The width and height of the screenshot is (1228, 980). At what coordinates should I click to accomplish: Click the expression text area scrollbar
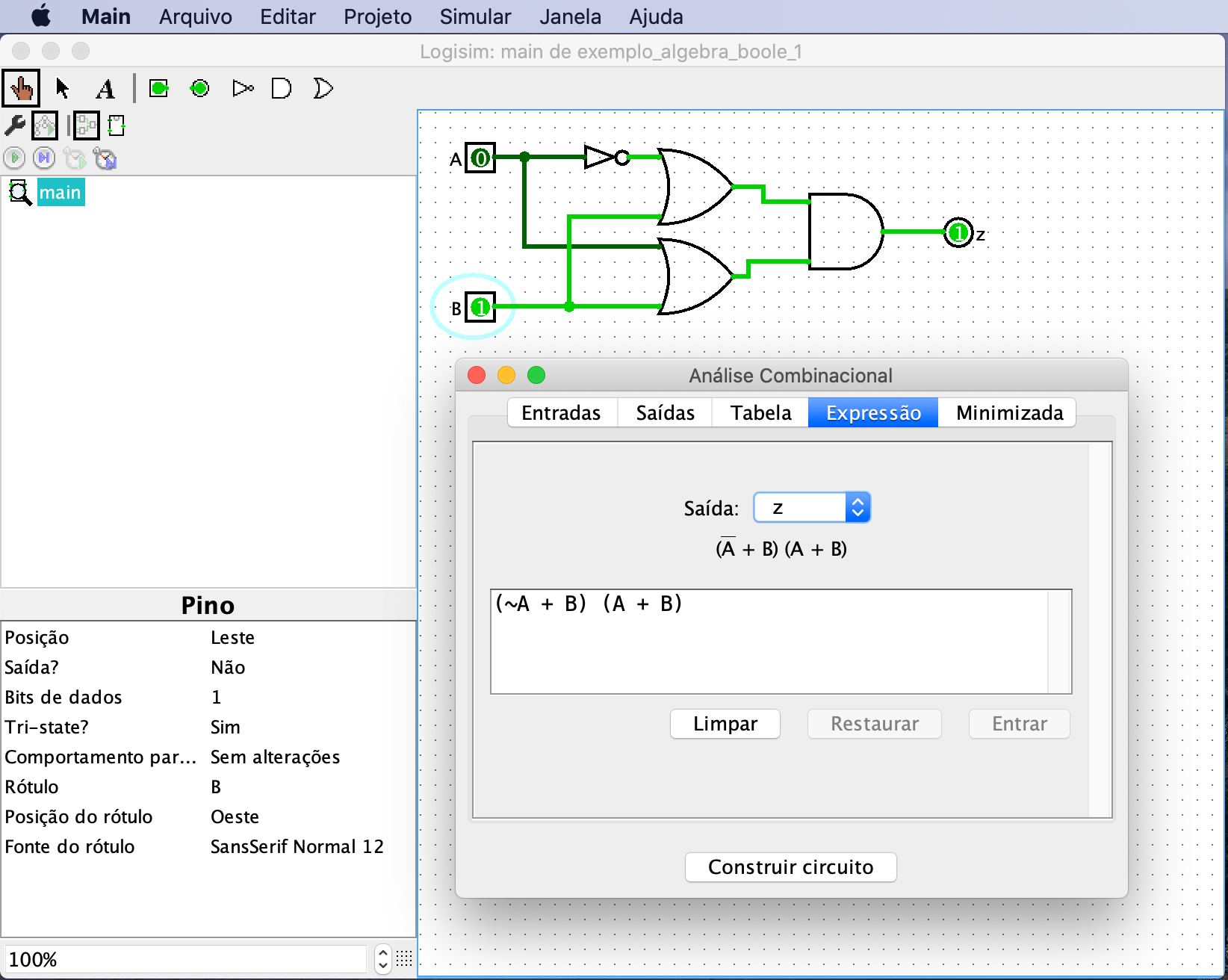1059,642
